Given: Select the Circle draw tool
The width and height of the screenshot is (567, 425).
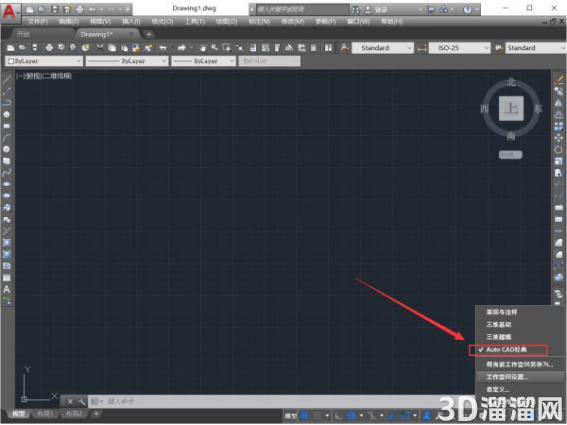Looking at the screenshot, I should pyautogui.click(x=7, y=149).
